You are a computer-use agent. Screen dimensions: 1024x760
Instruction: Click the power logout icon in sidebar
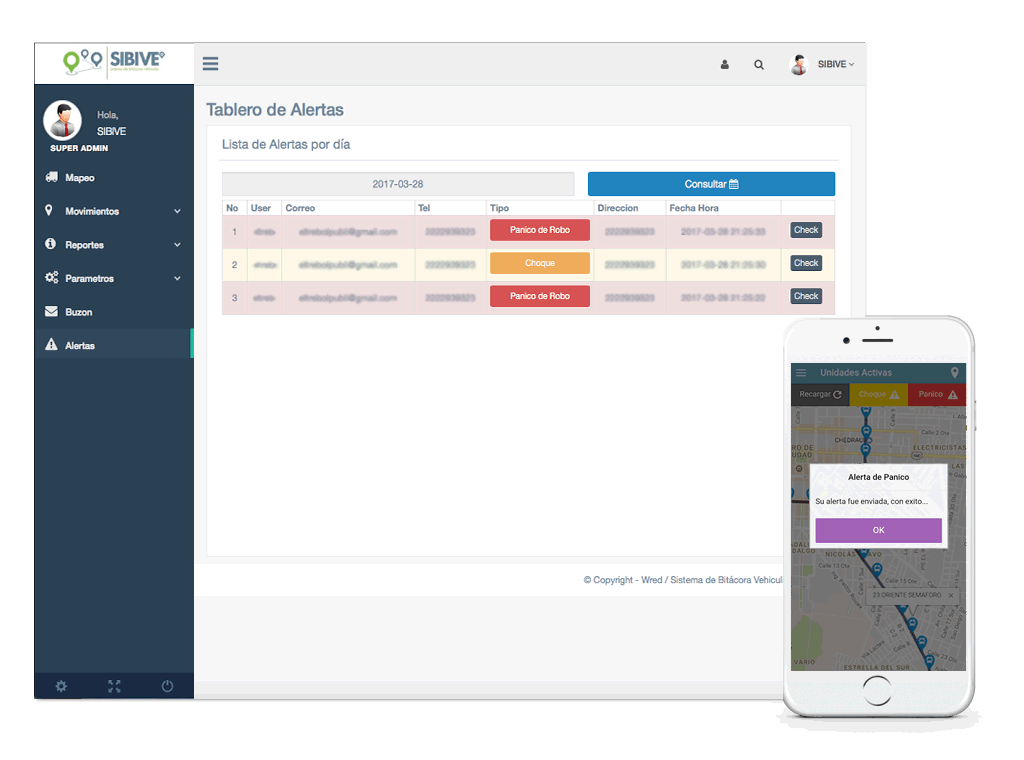tap(167, 686)
